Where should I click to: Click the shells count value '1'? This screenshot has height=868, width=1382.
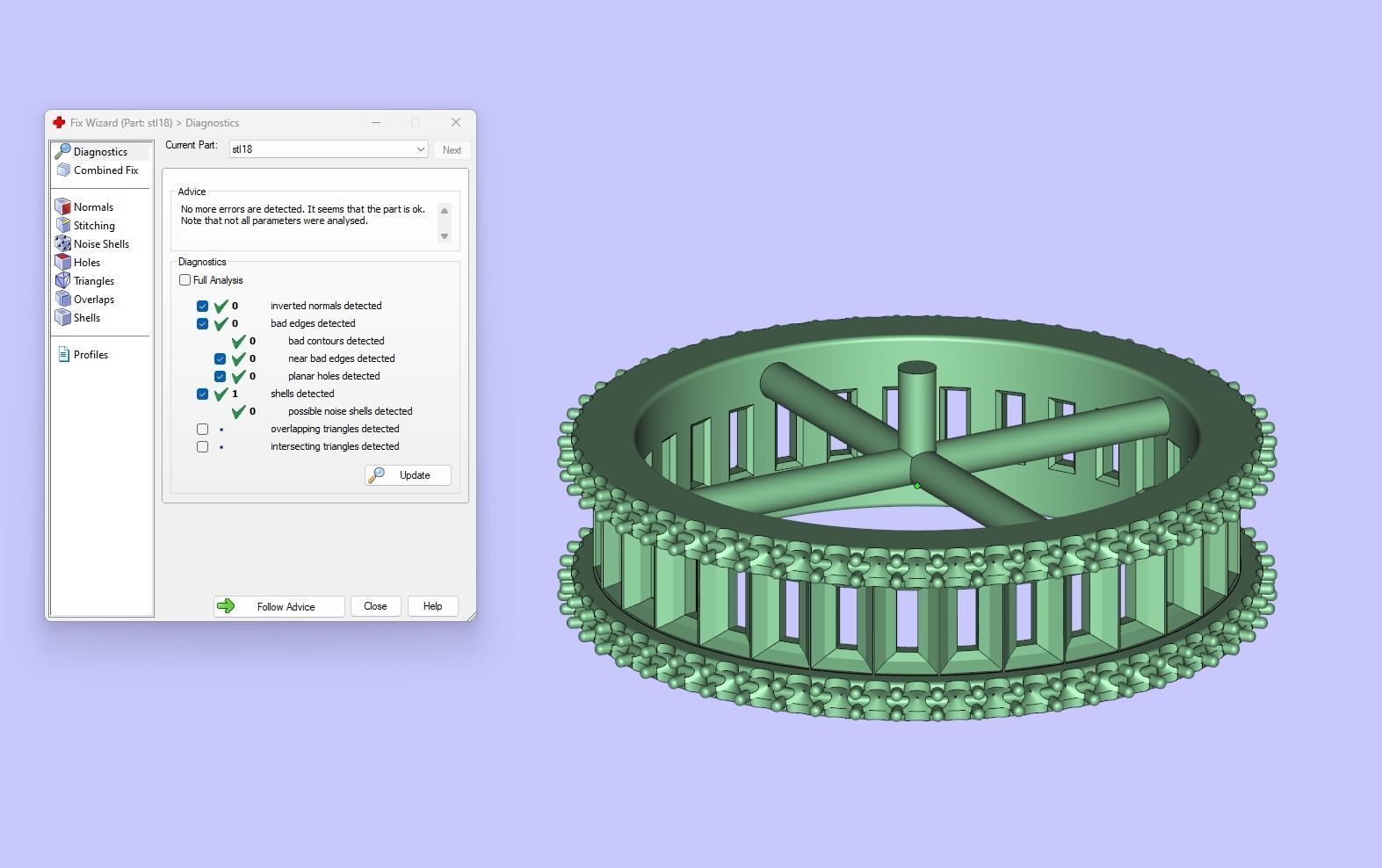click(x=235, y=394)
